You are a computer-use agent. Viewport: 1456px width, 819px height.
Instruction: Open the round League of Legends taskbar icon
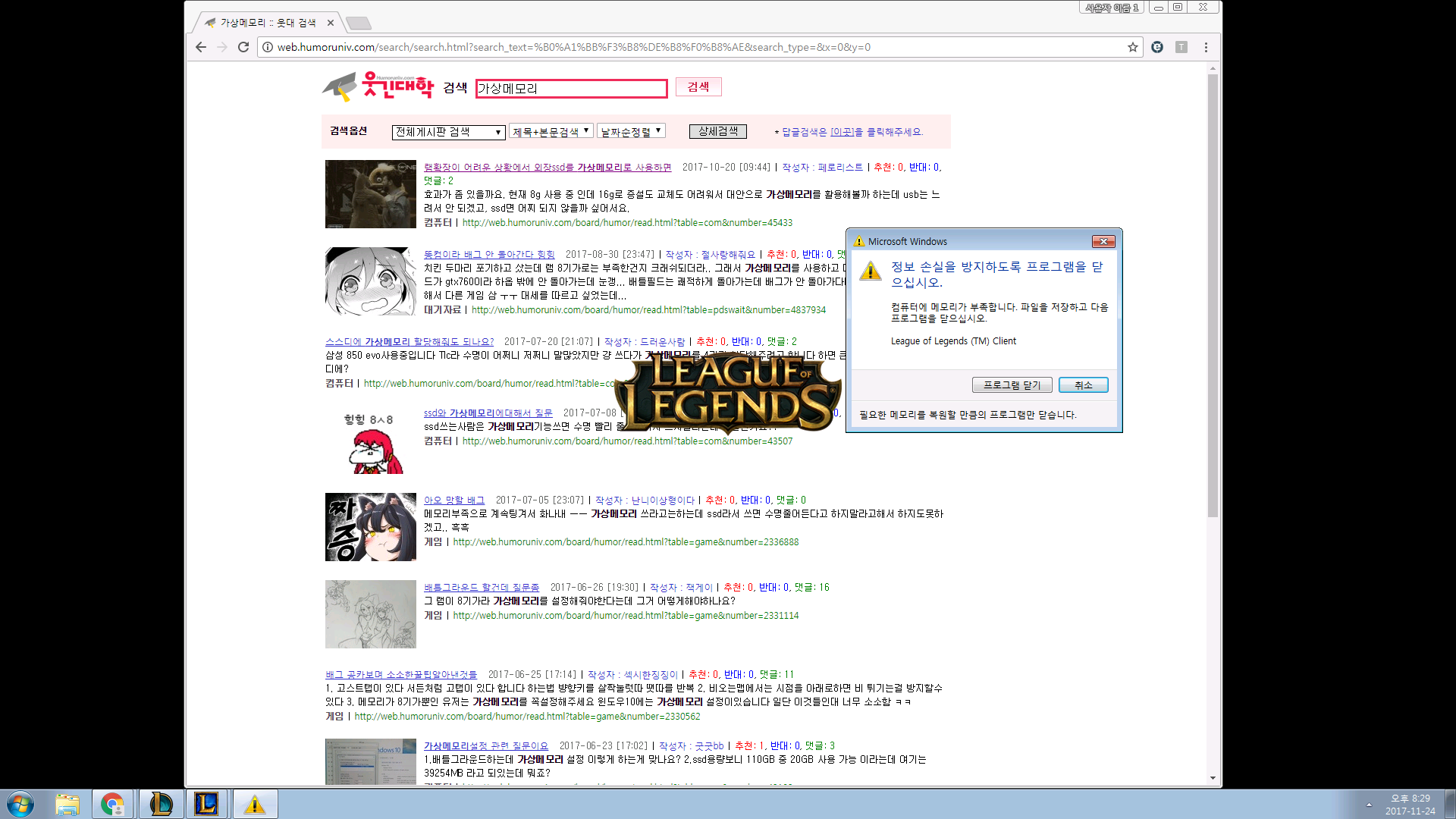(x=161, y=804)
